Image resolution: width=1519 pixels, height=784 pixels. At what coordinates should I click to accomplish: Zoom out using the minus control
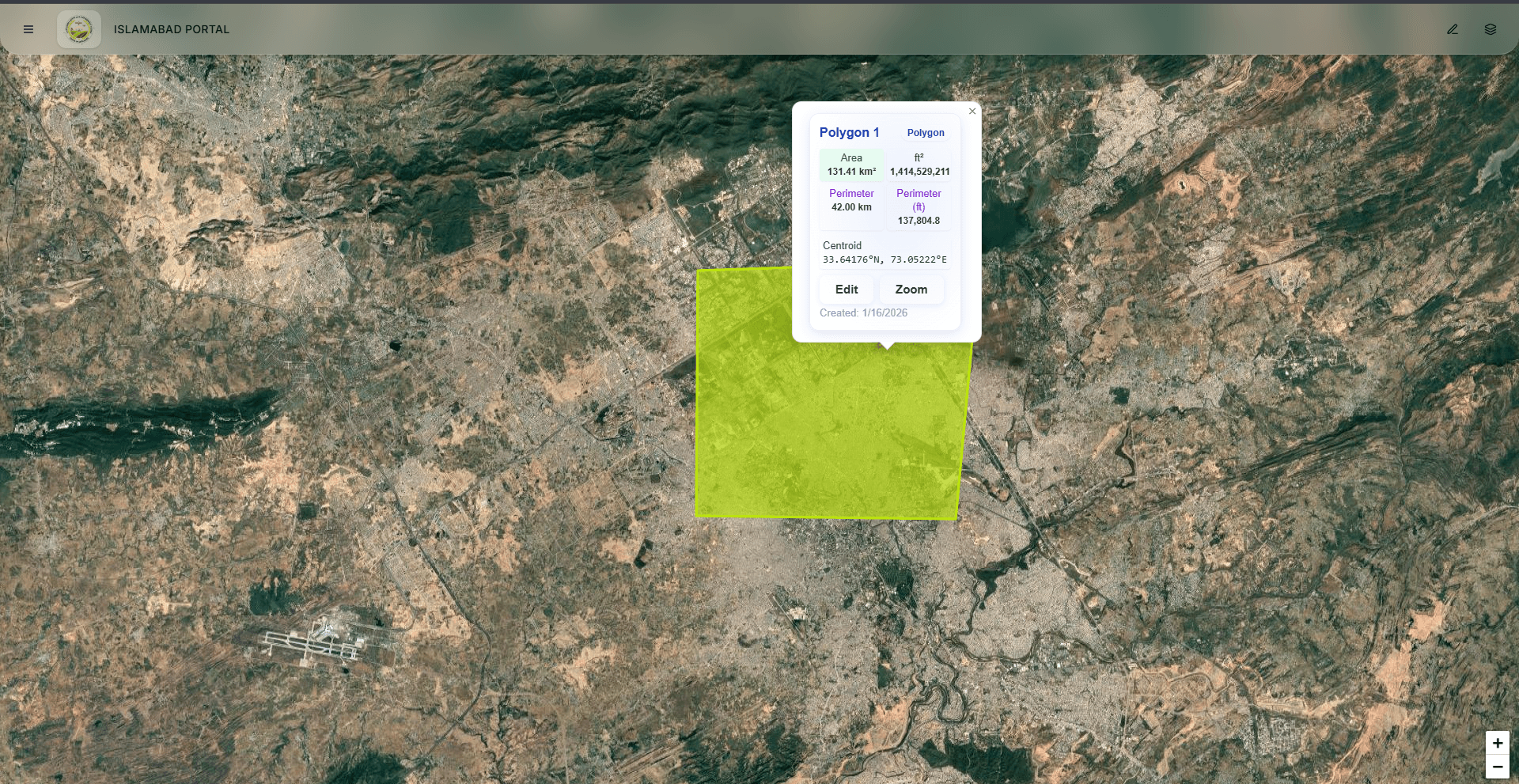[x=1498, y=766]
